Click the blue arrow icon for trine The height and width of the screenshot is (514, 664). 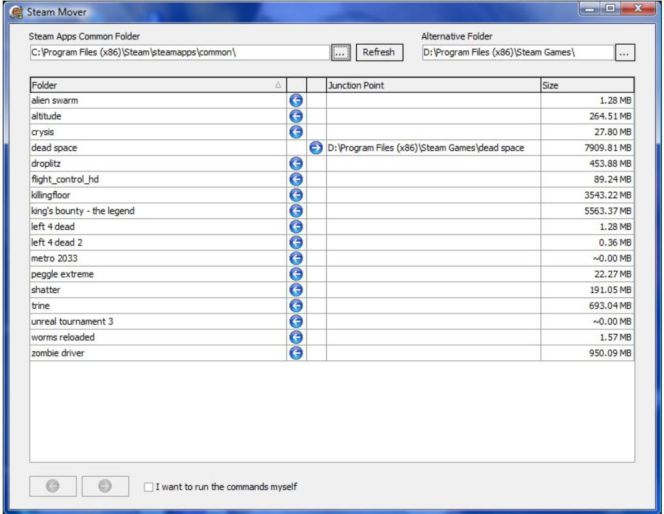[x=296, y=305]
